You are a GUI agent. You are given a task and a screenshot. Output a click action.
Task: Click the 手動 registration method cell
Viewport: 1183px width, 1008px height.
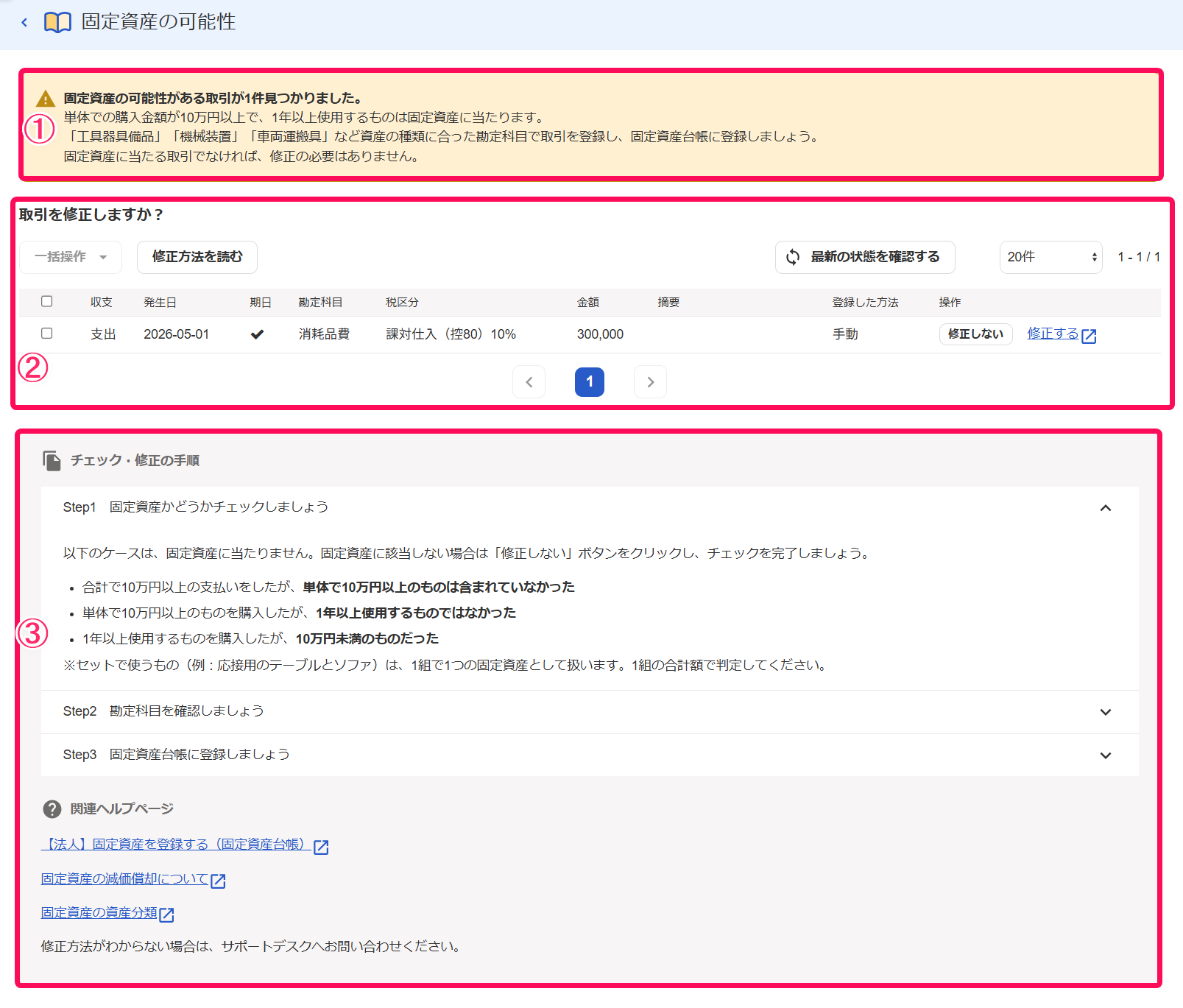[x=845, y=334]
